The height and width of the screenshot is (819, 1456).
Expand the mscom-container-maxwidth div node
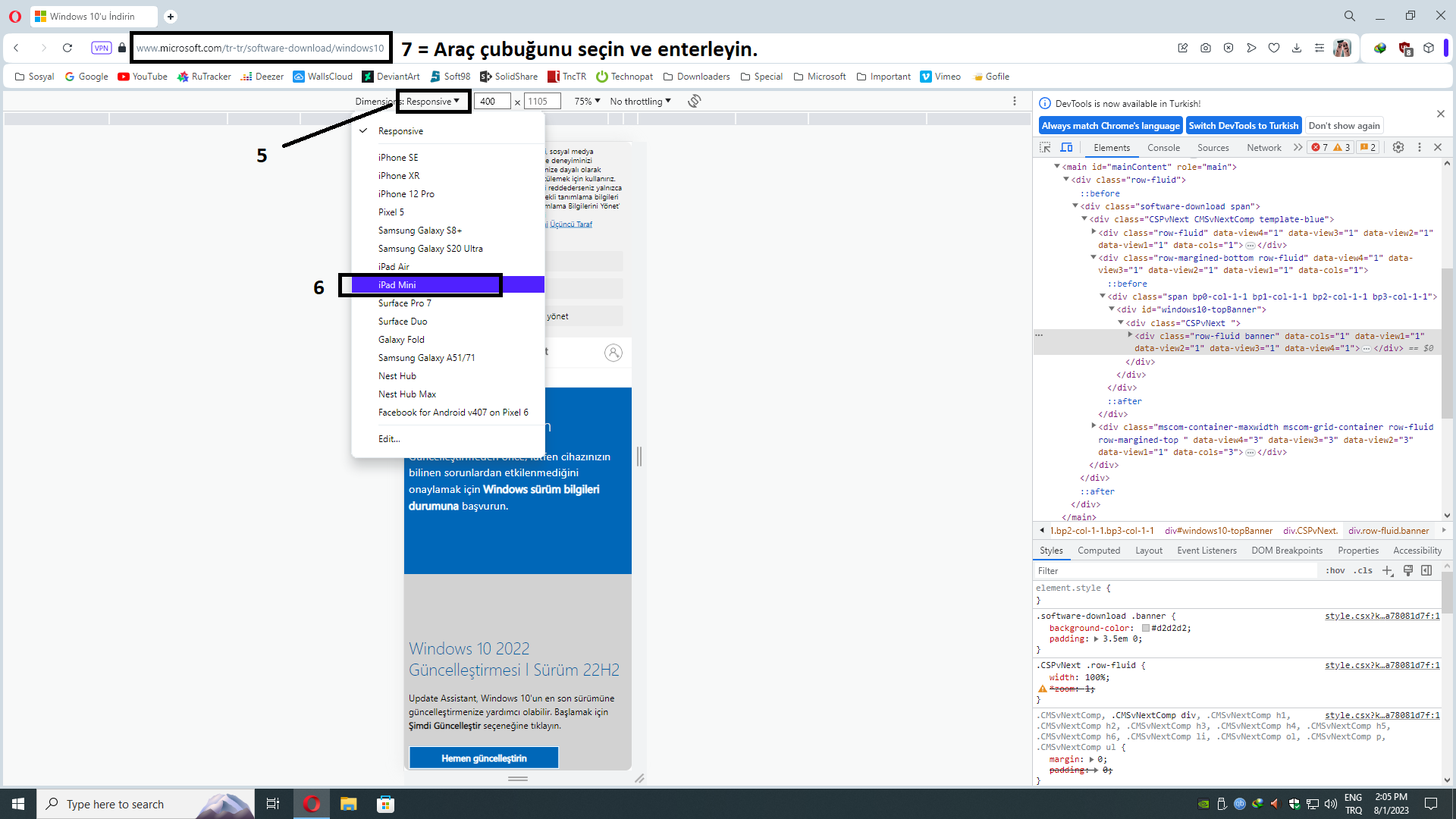coord(1094,426)
